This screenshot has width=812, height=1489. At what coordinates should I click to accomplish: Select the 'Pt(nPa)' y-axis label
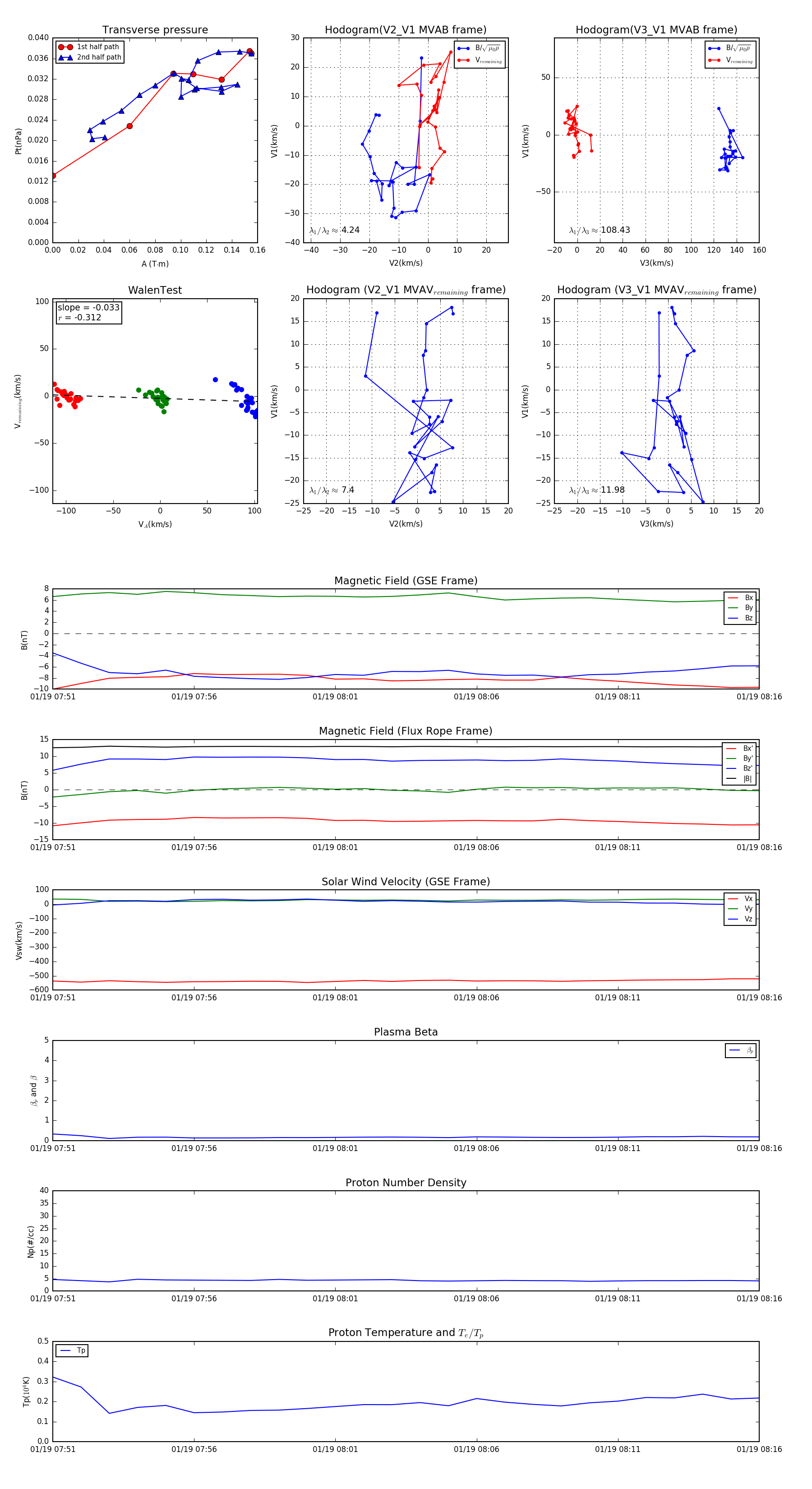click(x=18, y=141)
